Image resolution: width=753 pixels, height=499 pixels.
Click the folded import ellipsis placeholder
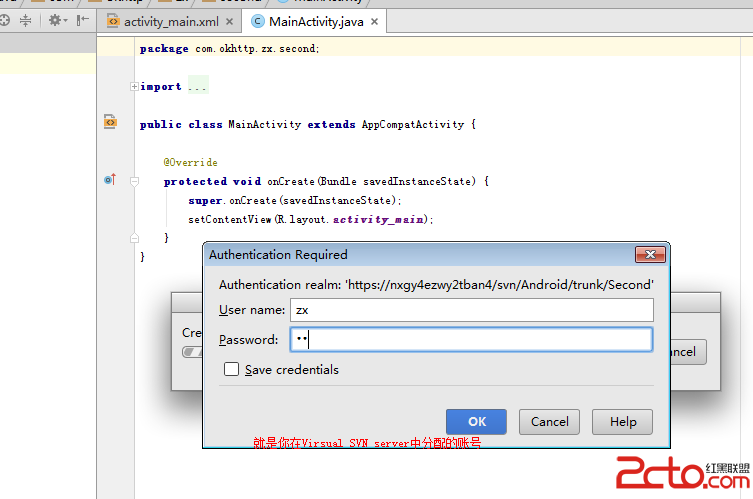click(198, 87)
